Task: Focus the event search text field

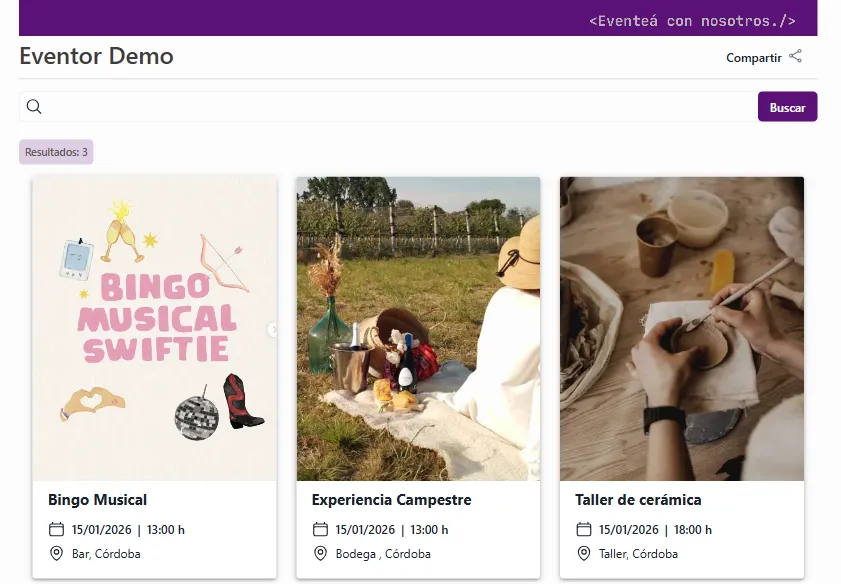Action: click(400, 107)
